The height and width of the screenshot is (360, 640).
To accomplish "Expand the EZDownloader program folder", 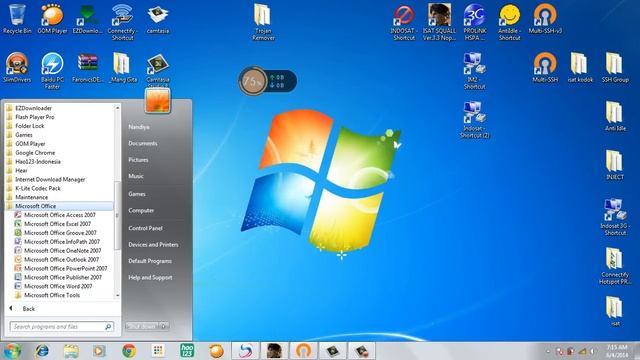I will (x=59, y=108).
